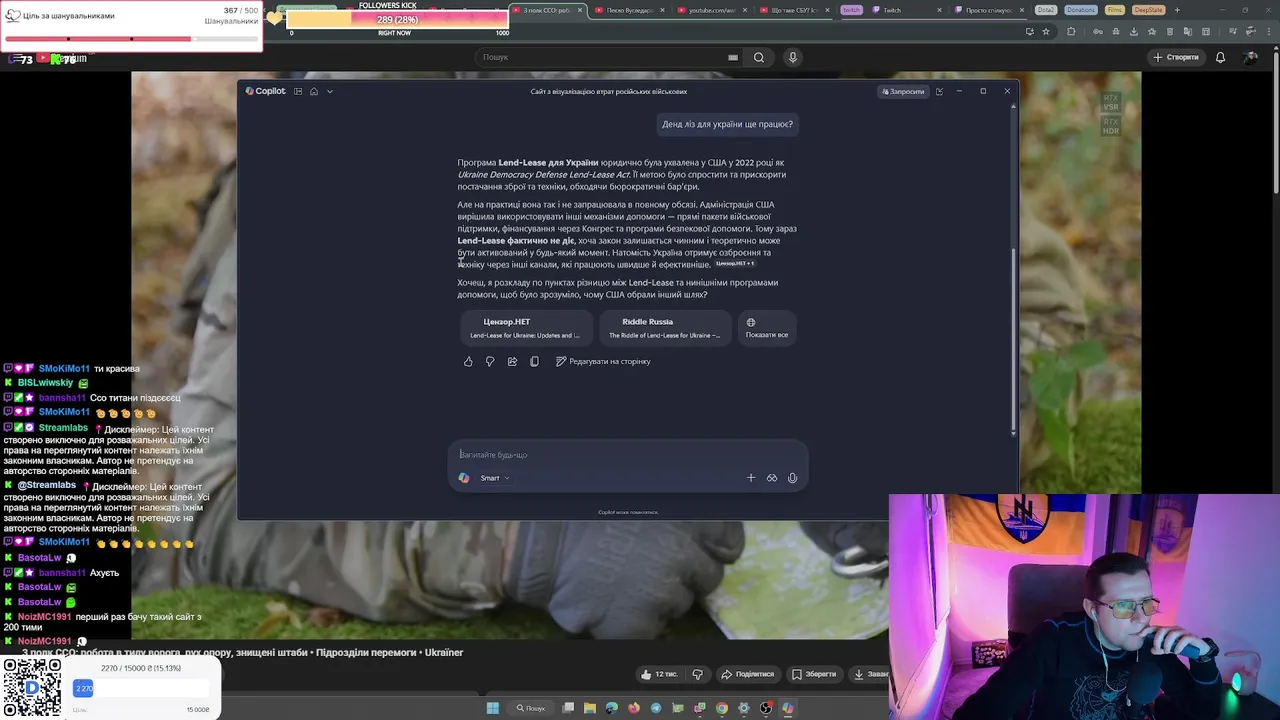This screenshot has height=720, width=1280.
Task: Open the Riddle Russia source card
Action: point(664,328)
